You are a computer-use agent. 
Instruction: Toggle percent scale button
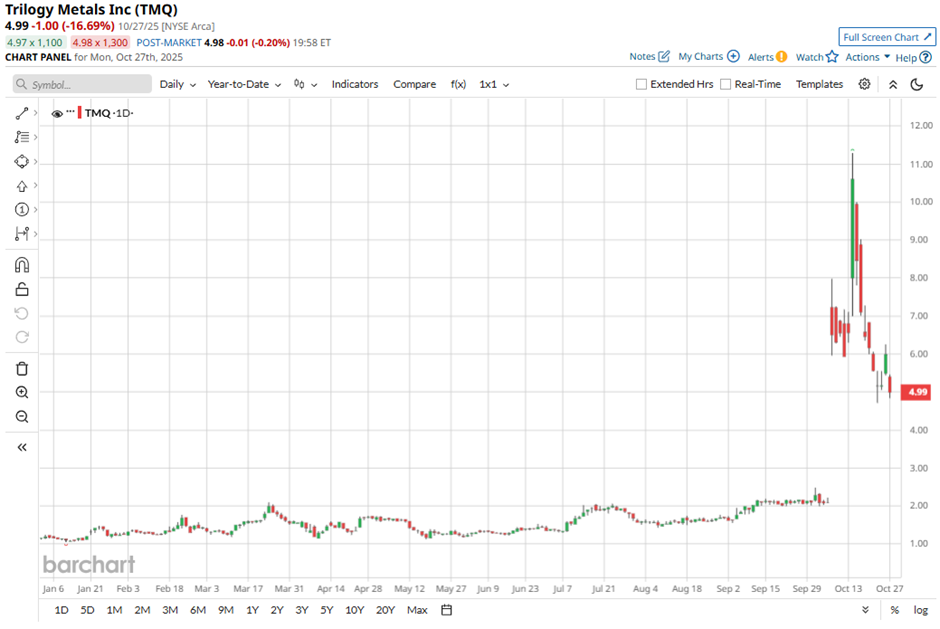pos(894,610)
